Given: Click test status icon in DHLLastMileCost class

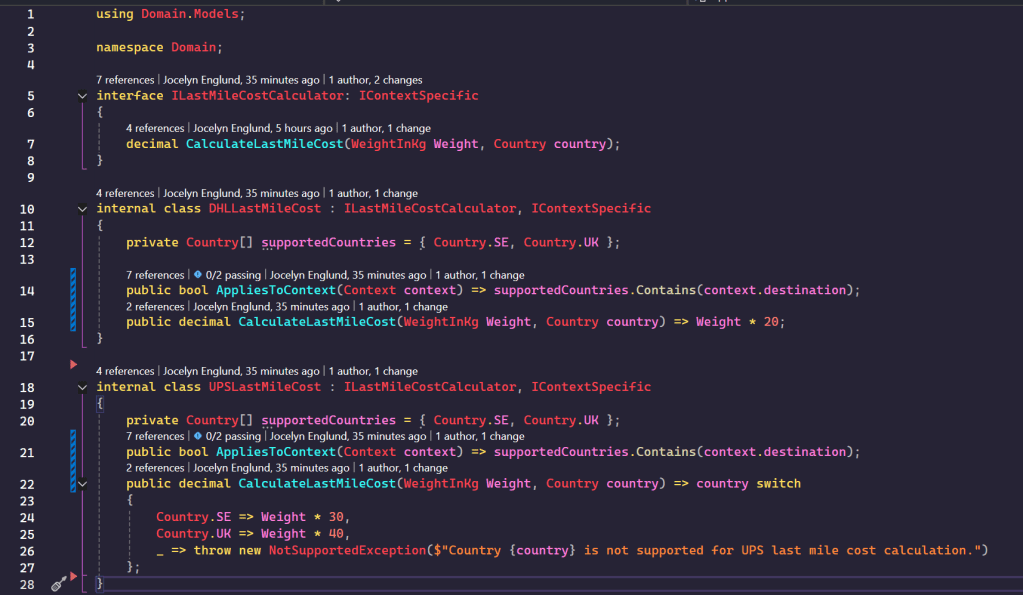Looking at the screenshot, I should click(198, 275).
